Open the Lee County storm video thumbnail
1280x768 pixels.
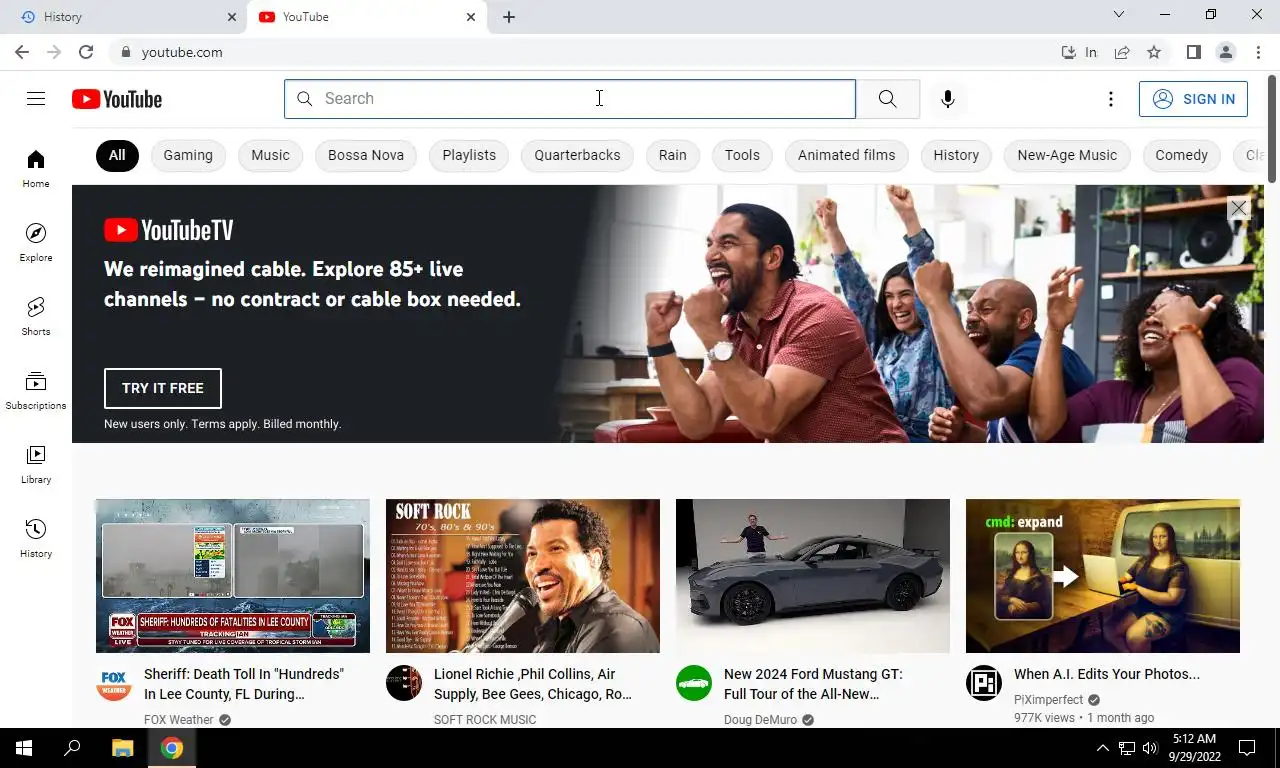(x=233, y=576)
